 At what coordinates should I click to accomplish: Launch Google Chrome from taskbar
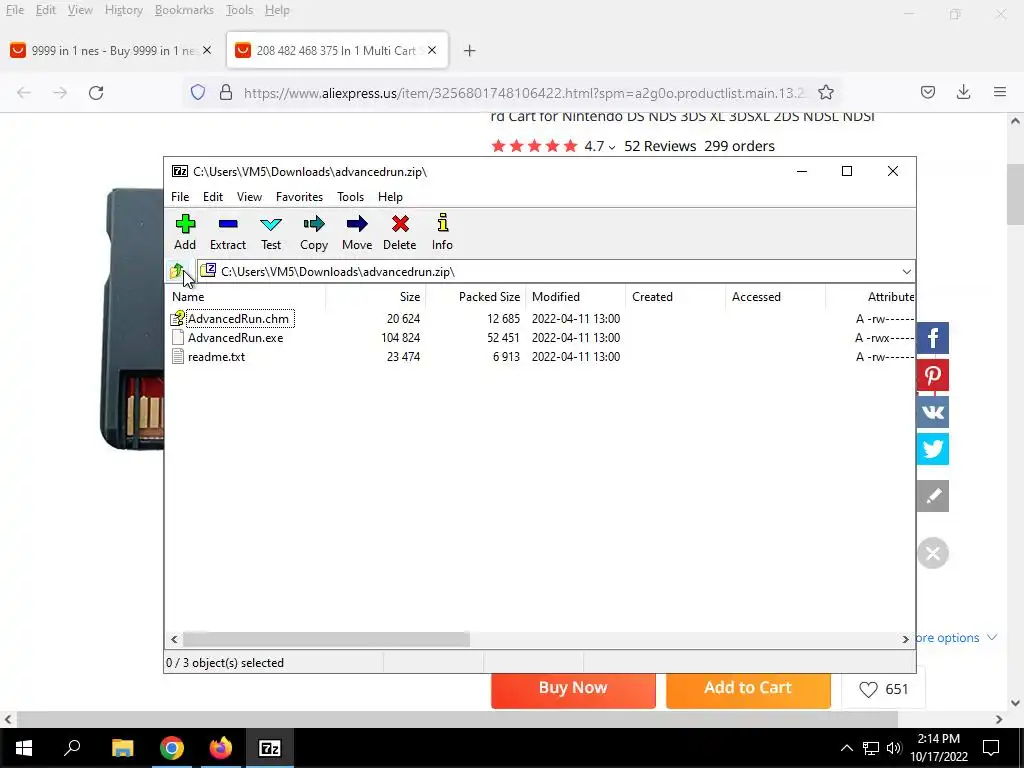click(172, 748)
